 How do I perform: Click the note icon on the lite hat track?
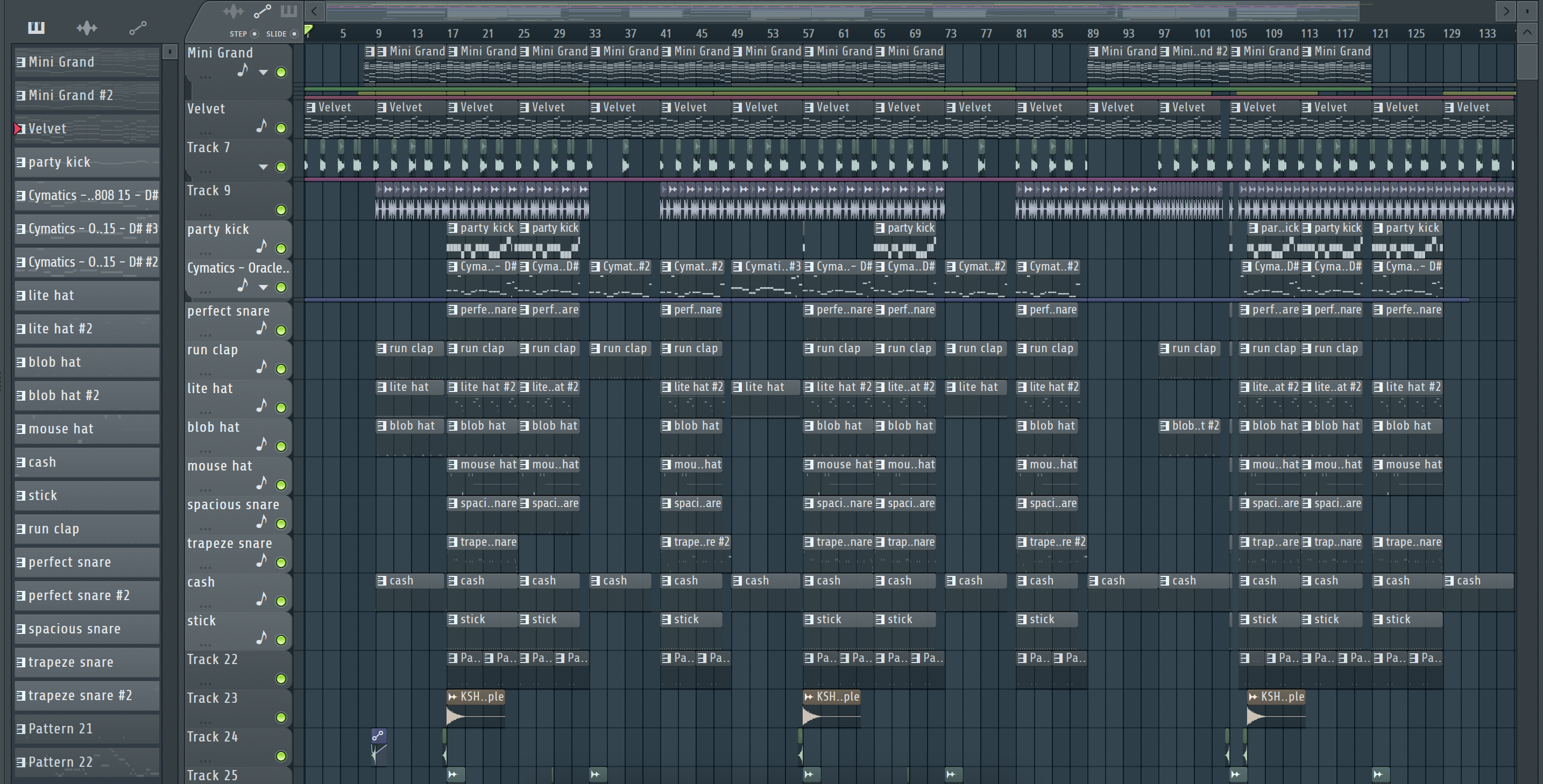[261, 406]
